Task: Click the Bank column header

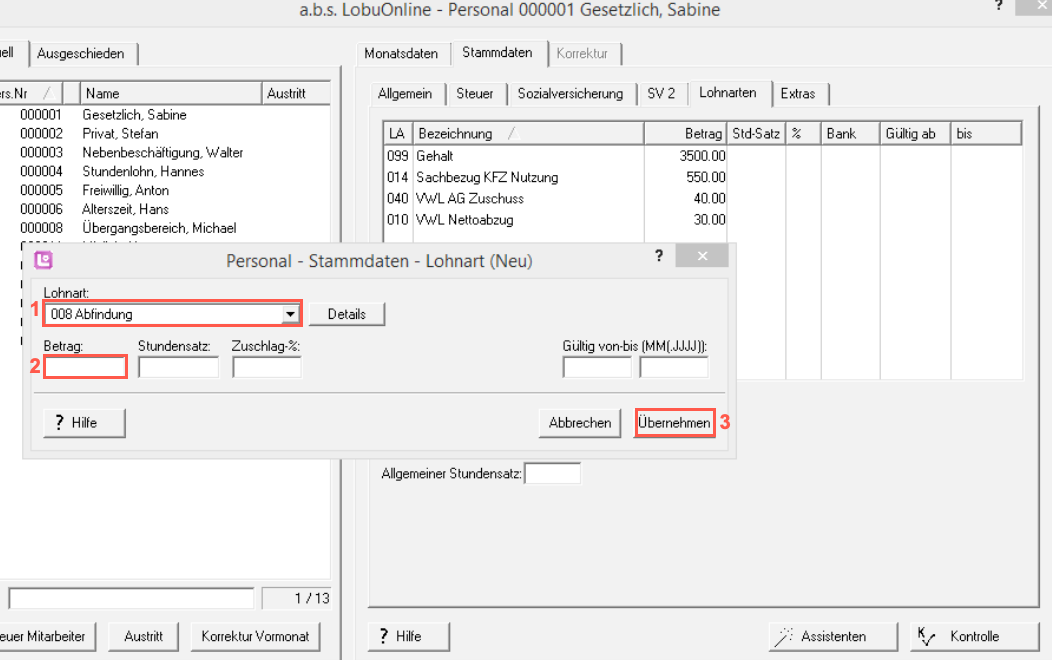Action: (850, 133)
